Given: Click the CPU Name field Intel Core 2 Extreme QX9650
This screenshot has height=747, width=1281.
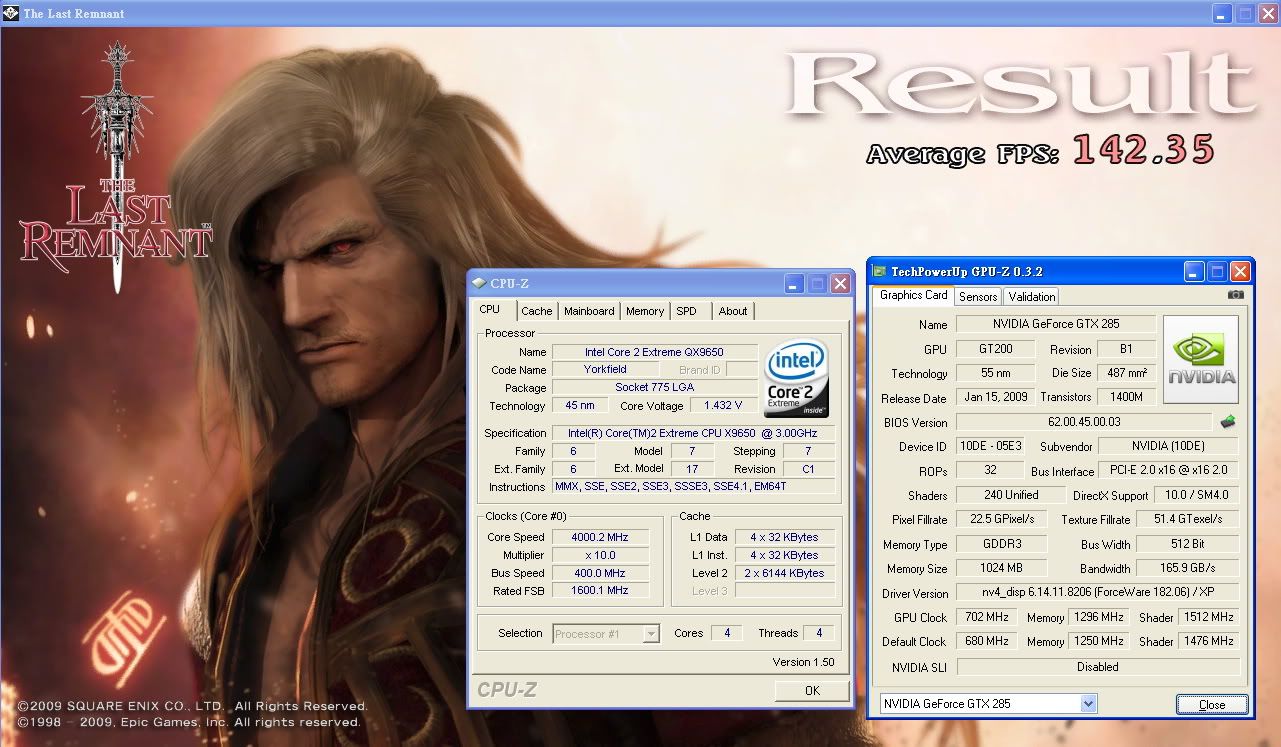Looking at the screenshot, I should 655,352.
